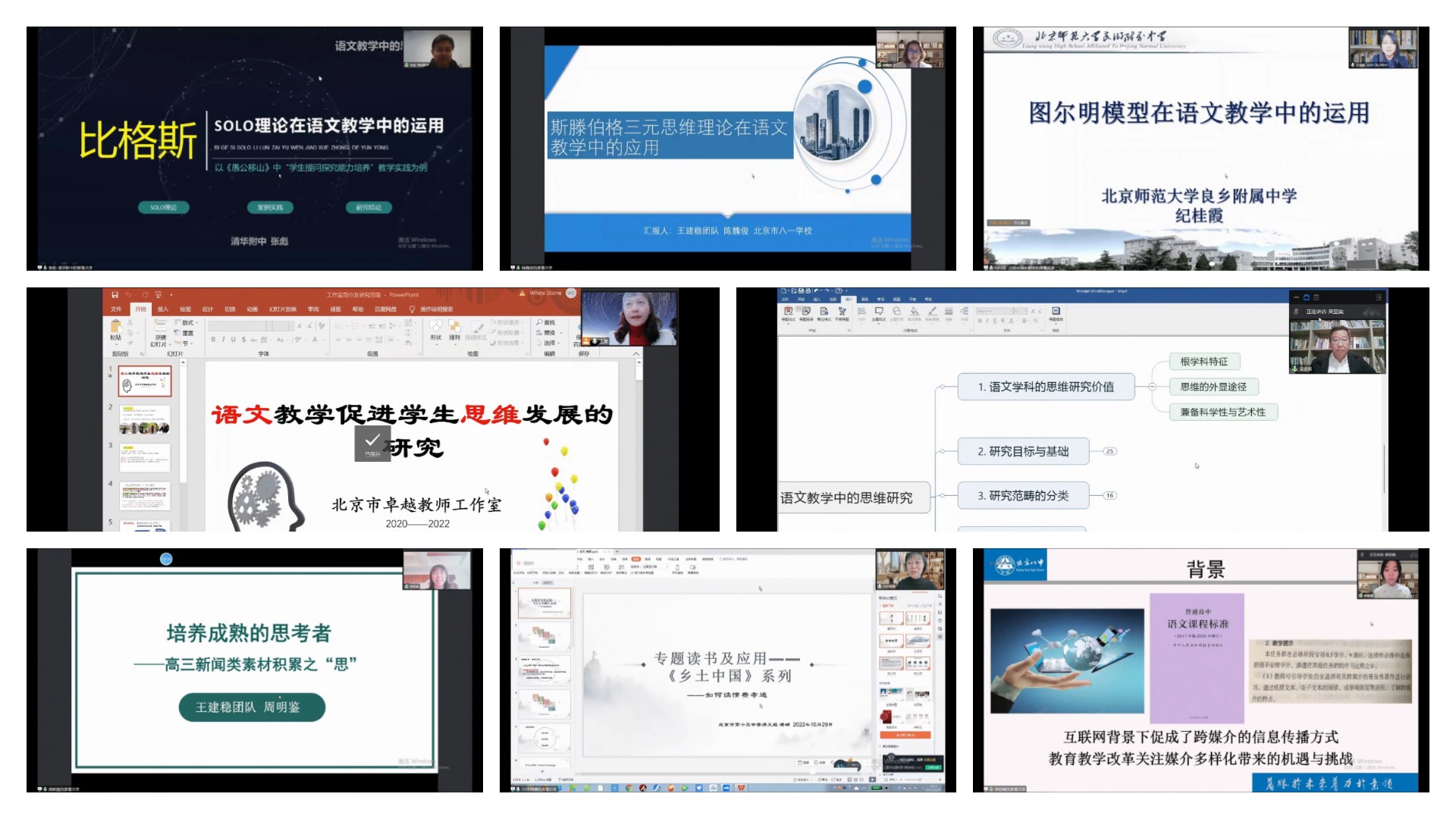1456x819 pixels.
Task: Select slide 2 thumbnail in PowerPoint panel
Action: (x=145, y=419)
